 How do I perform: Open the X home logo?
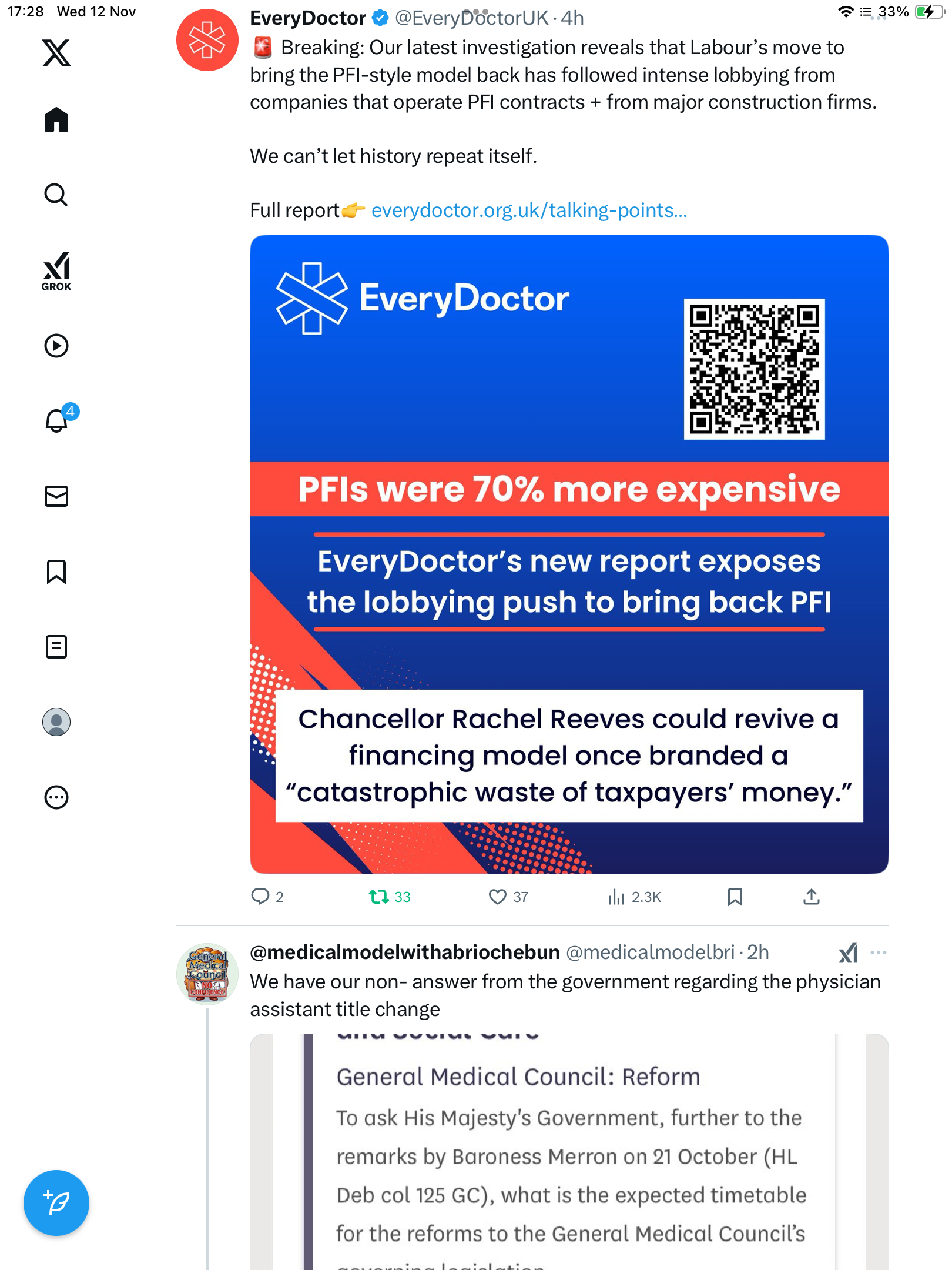[56, 53]
